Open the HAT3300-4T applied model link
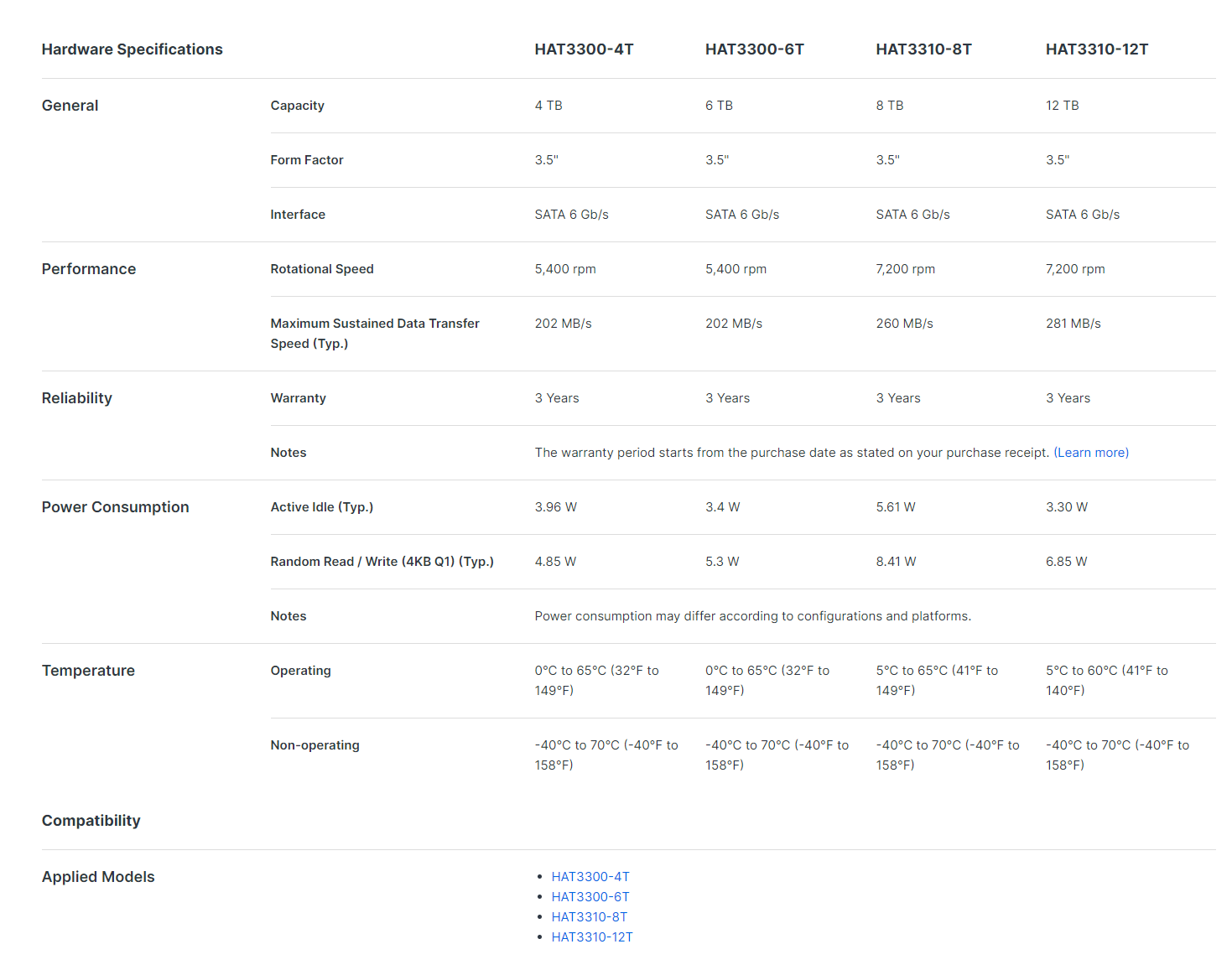The width and height of the screenshot is (1232, 970). (590, 877)
